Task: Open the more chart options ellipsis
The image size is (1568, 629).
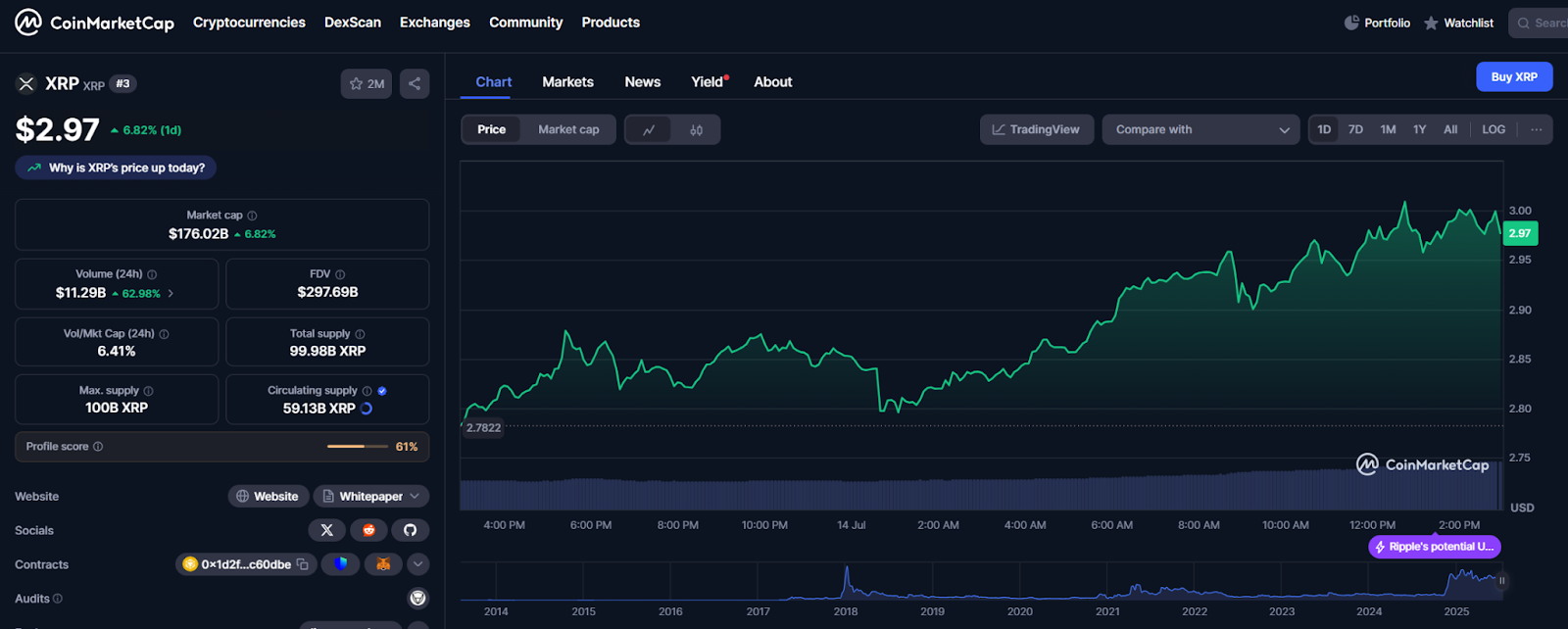Action: pyautogui.click(x=1536, y=129)
